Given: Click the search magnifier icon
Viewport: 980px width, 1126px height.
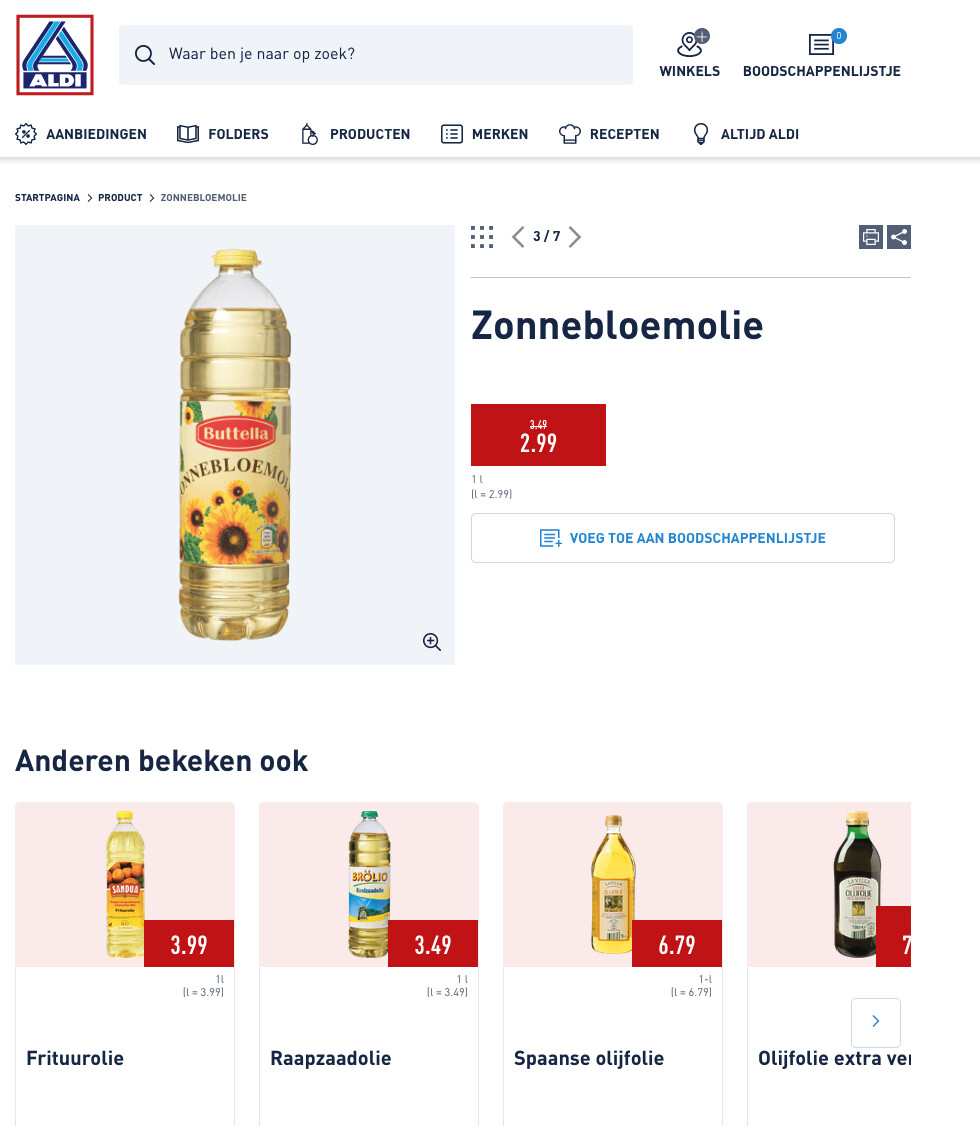Looking at the screenshot, I should click(x=145, y=55).
